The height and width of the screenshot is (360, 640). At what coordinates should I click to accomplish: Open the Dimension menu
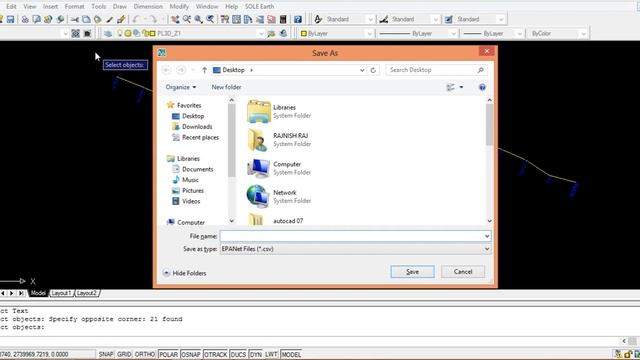click(x=148, y=7)
